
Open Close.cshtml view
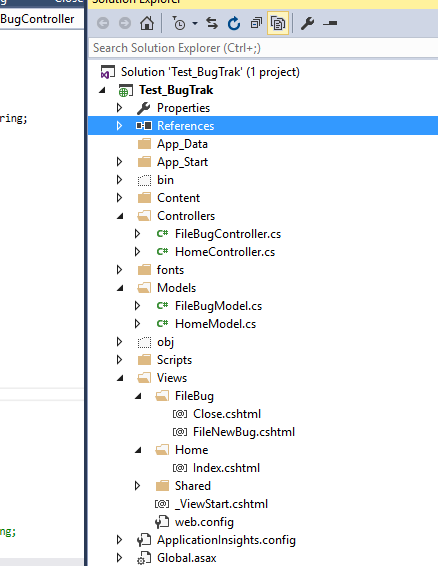[227, 414]
